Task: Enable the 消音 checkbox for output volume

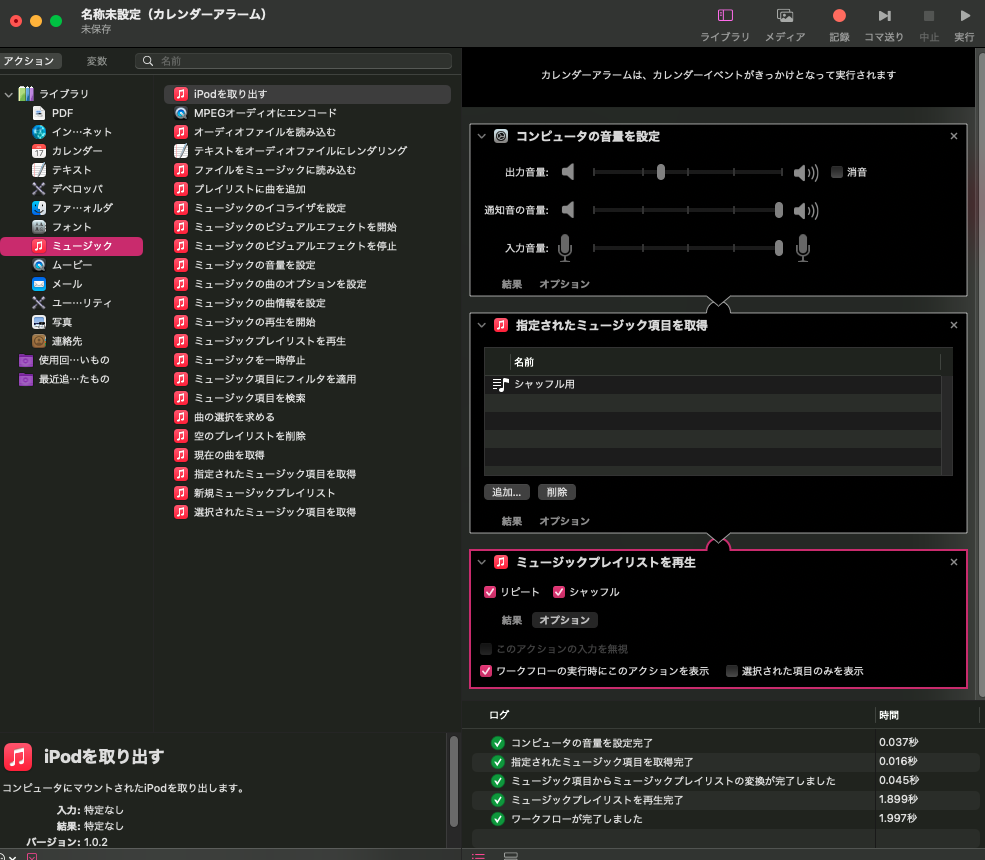Action: [837, 171]
